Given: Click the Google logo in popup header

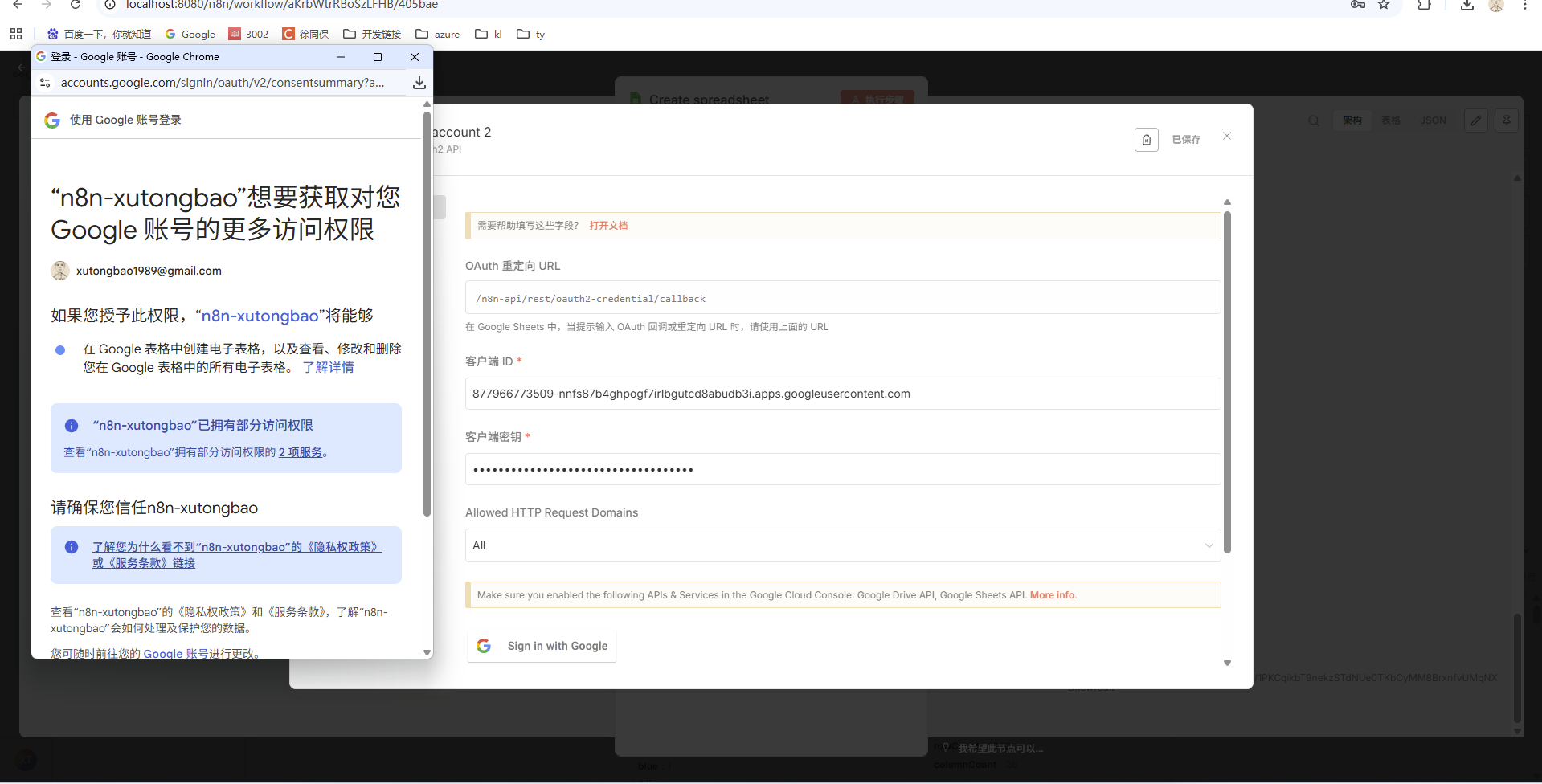Looking at the screenshot, I should click(x=52, y=120).
